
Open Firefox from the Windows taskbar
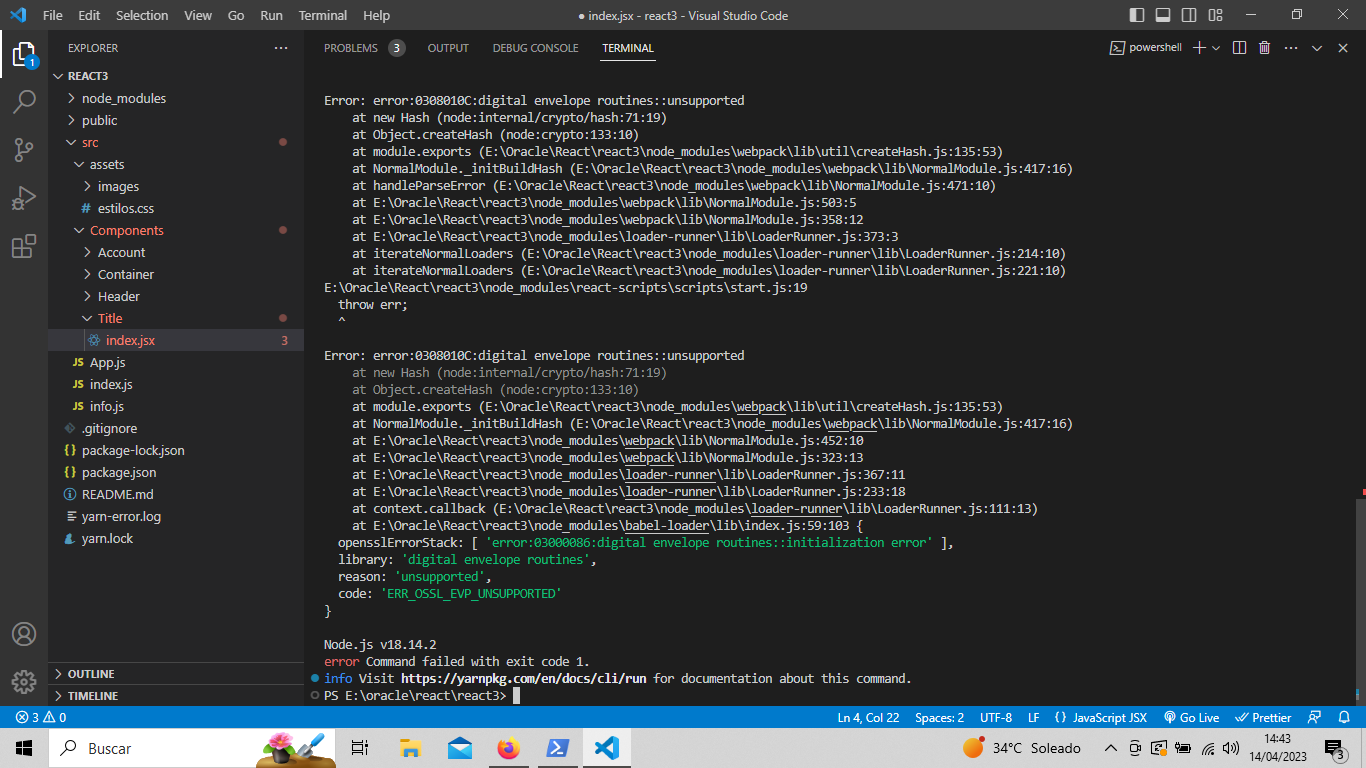509,748
